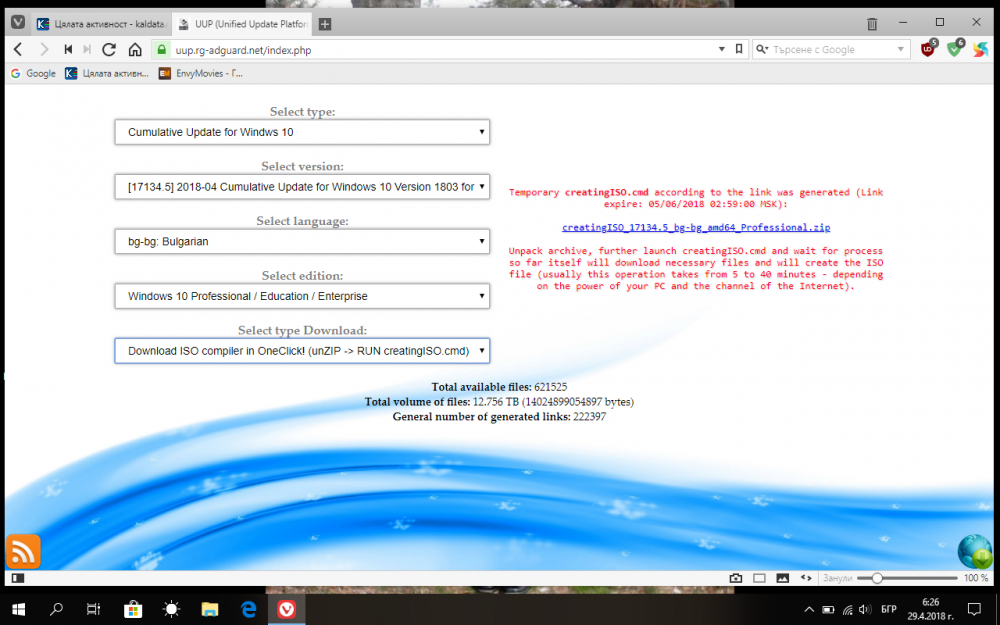Bookmark this page with bookmark icon

point(739,49)
